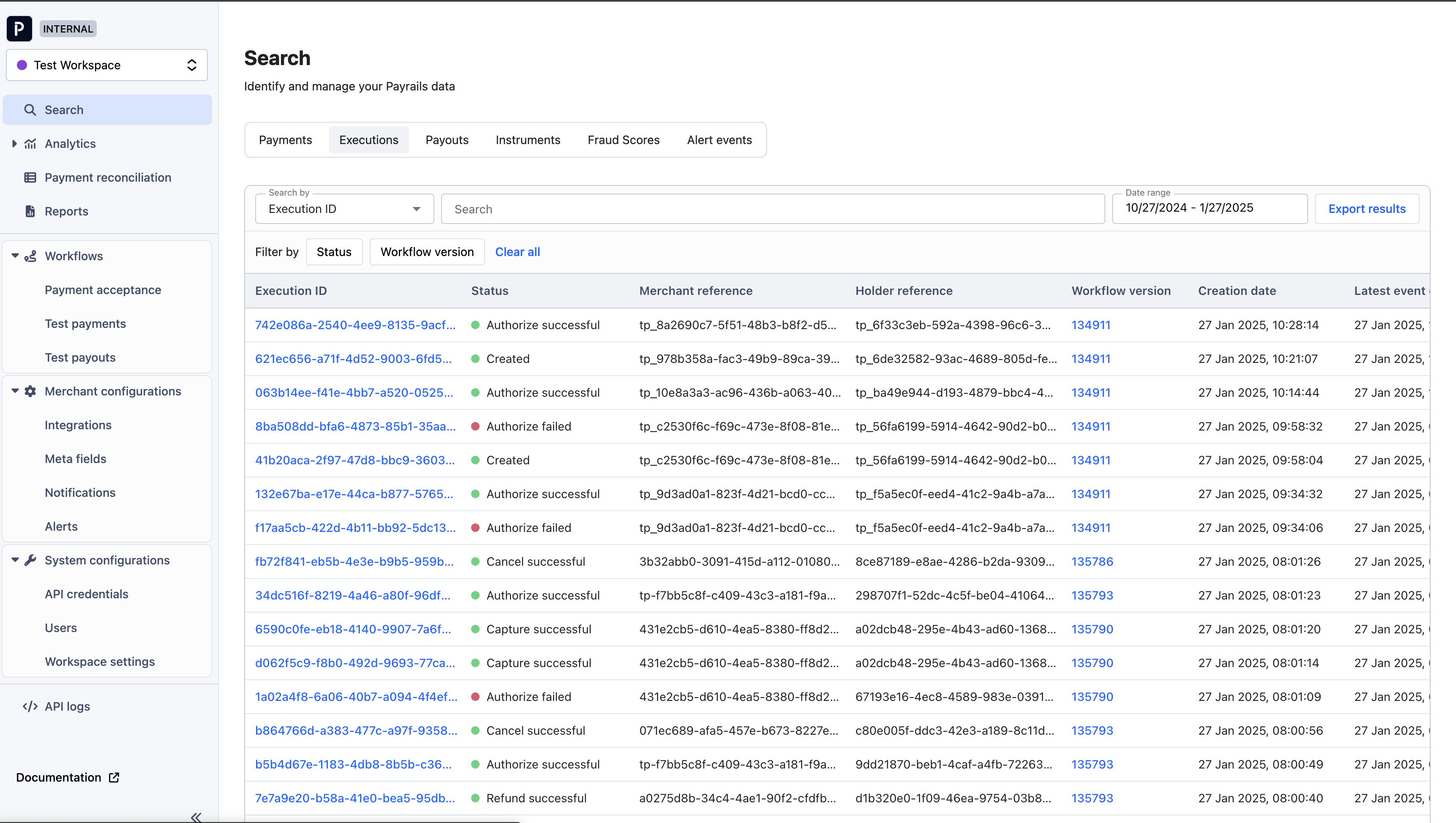Click the Merchant configurations gear icon

tap(30, 391)
